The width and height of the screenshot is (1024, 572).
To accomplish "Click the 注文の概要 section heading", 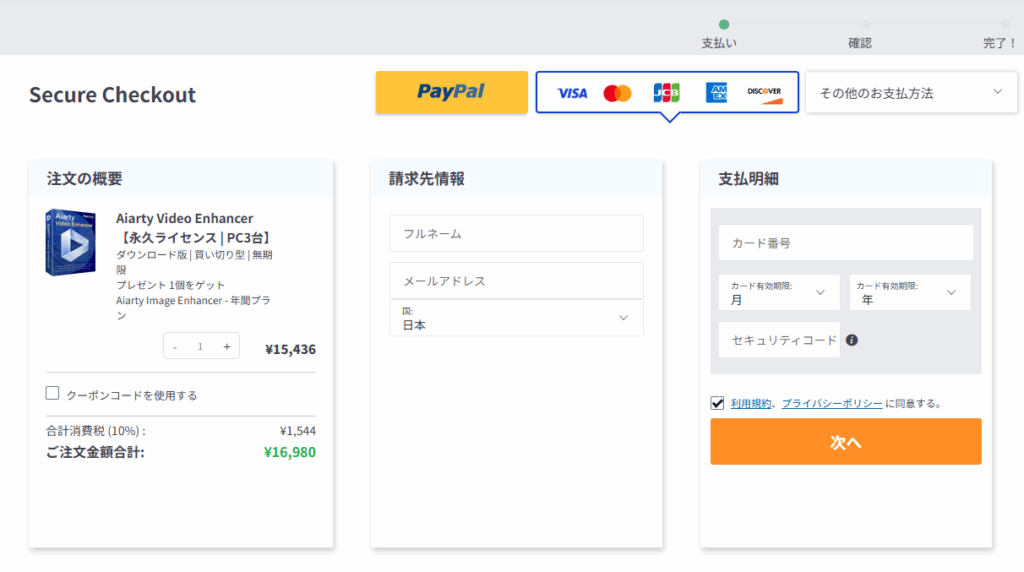I will (x=84, y=178).
